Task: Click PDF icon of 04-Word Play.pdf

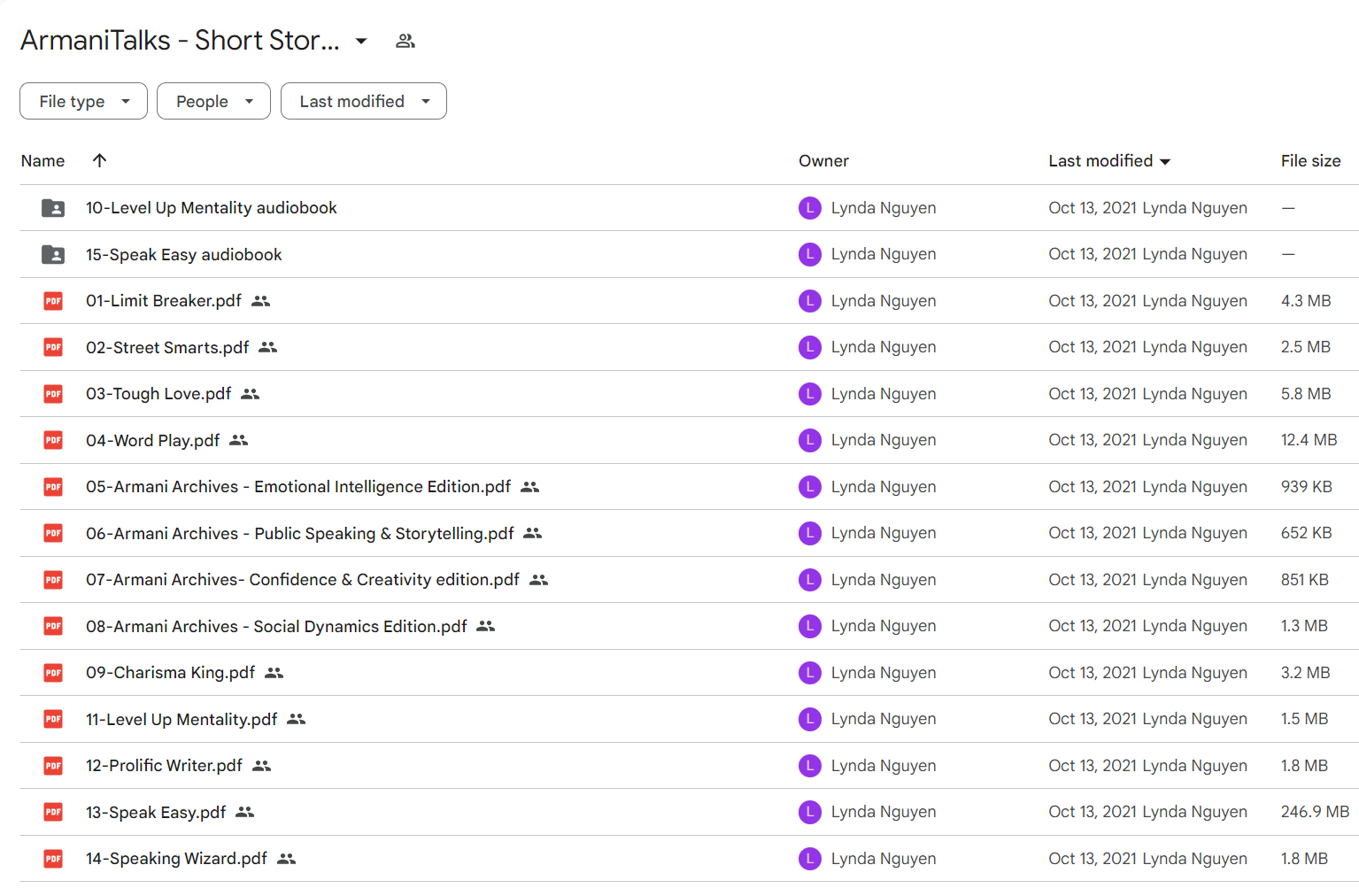Action: pyautogui.click(x=53, y=440)
